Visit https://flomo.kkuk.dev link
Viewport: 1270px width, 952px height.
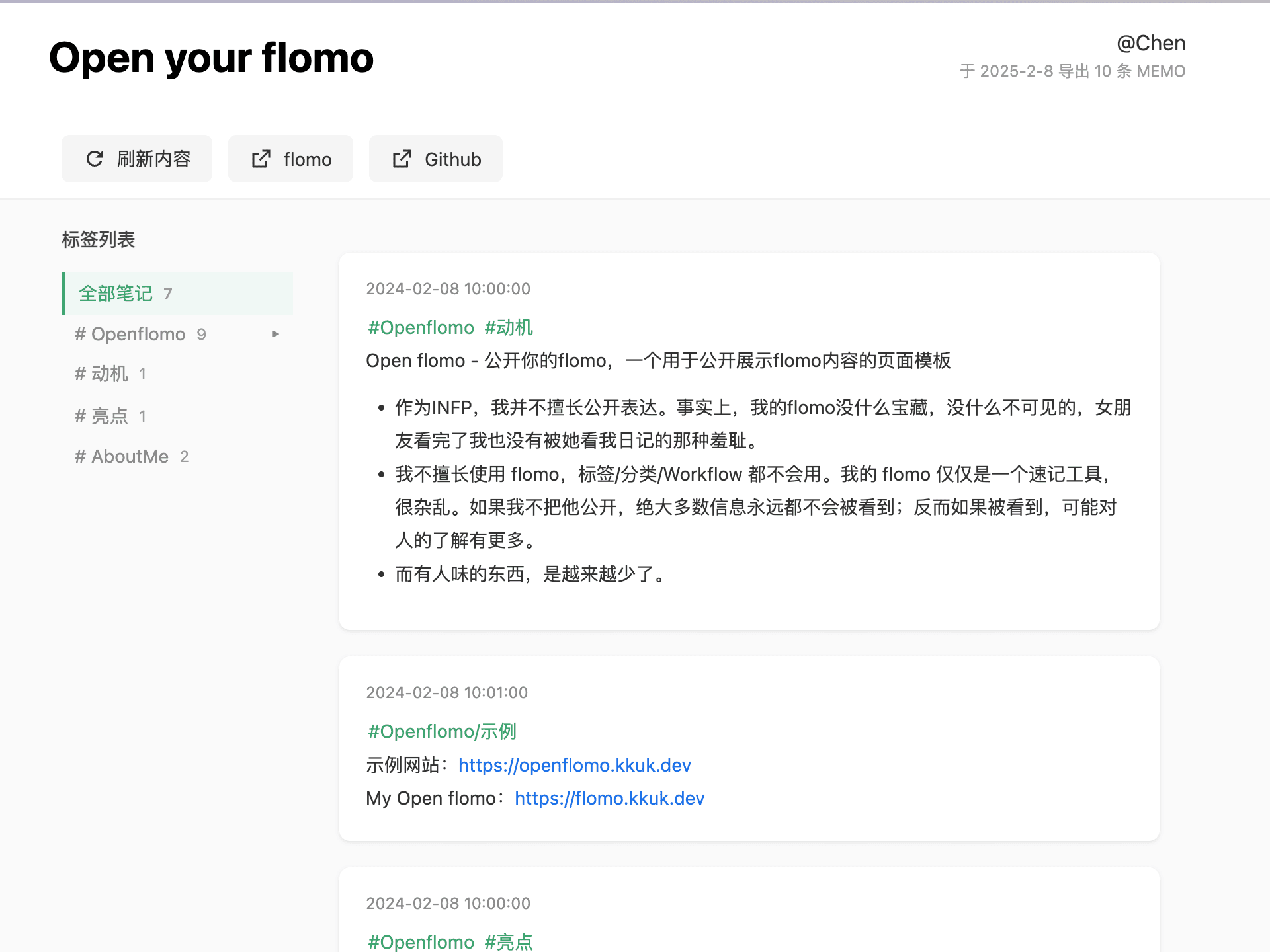[609, 798]
